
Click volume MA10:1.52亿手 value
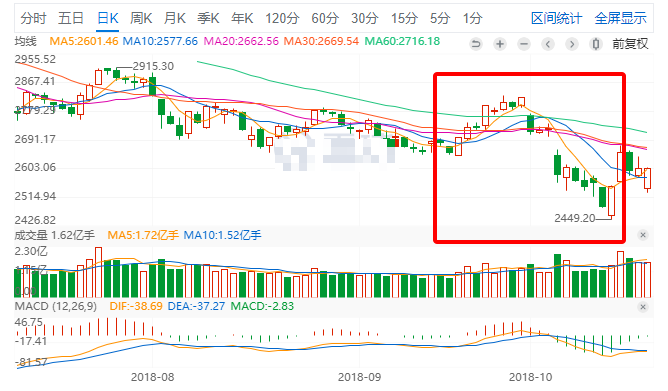click(x=222, y=235)
